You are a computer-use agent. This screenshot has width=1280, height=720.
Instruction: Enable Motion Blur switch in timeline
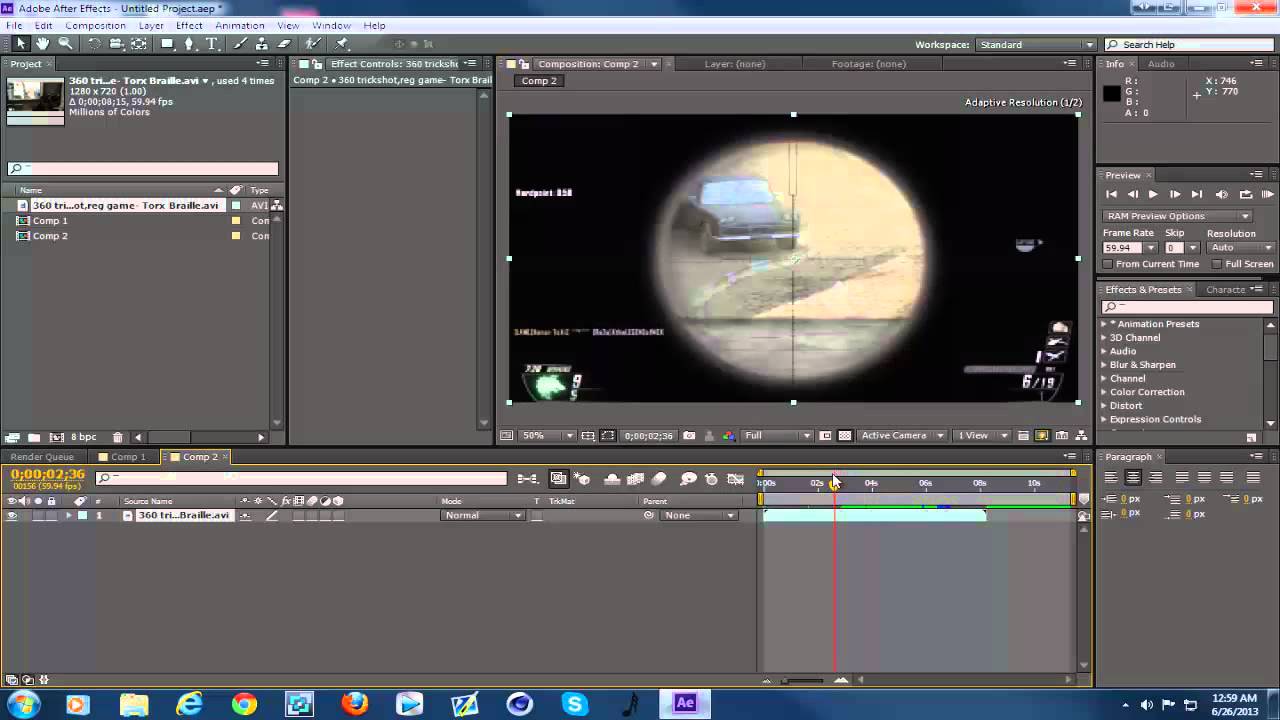tap(659, 480)
